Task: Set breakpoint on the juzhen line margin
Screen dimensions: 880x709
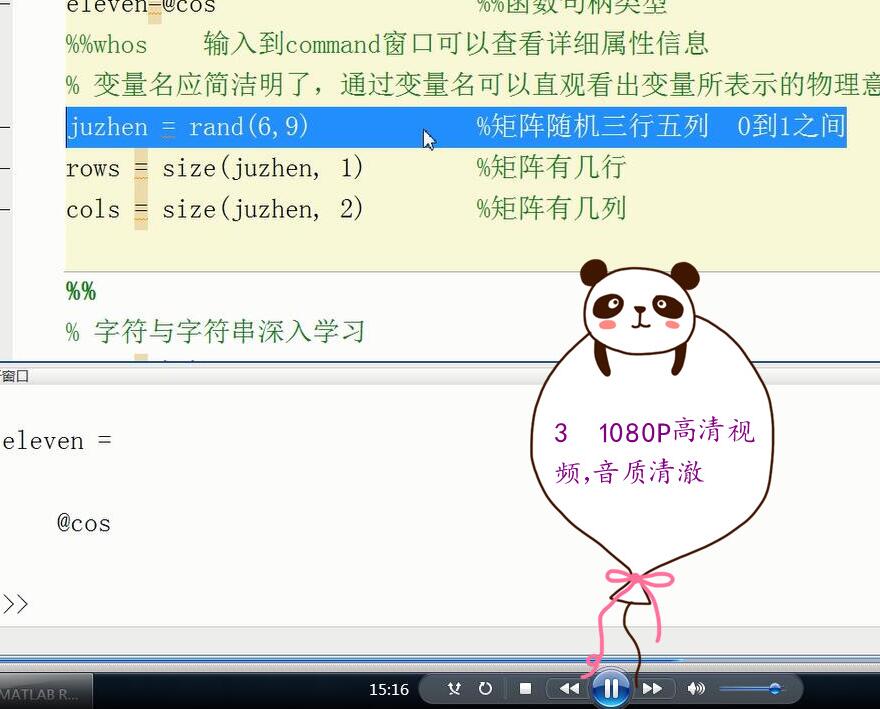Action: coord(5,128)
